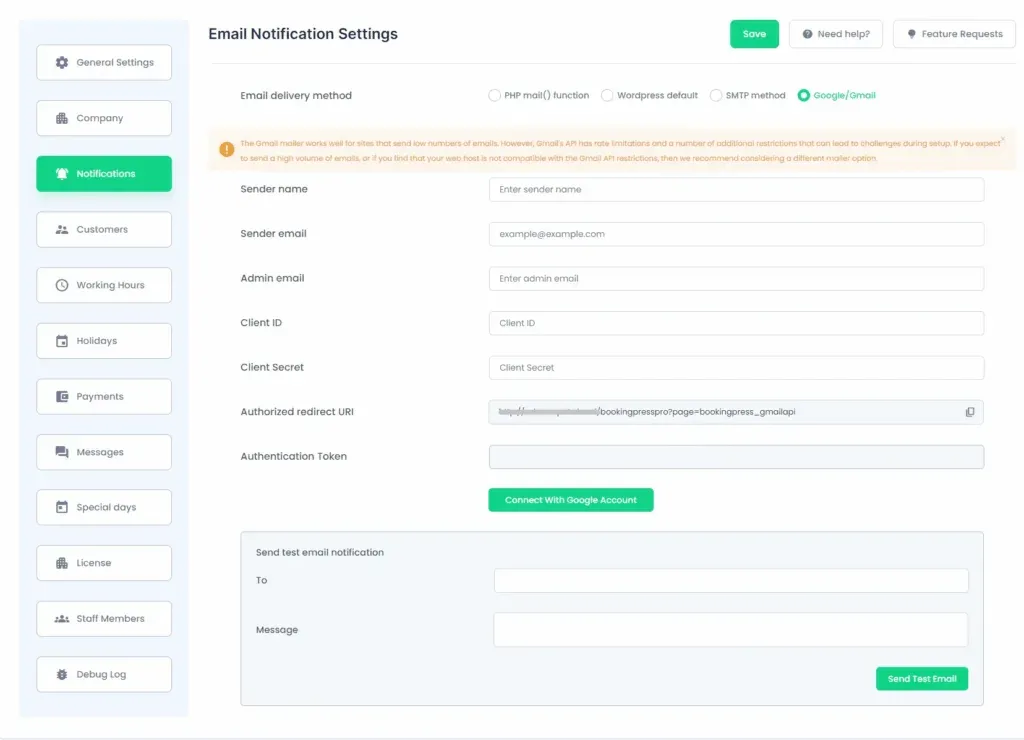Save the email notification settings
The height and width of the screenshot is (740, 1024).
(x=754, y=34)
